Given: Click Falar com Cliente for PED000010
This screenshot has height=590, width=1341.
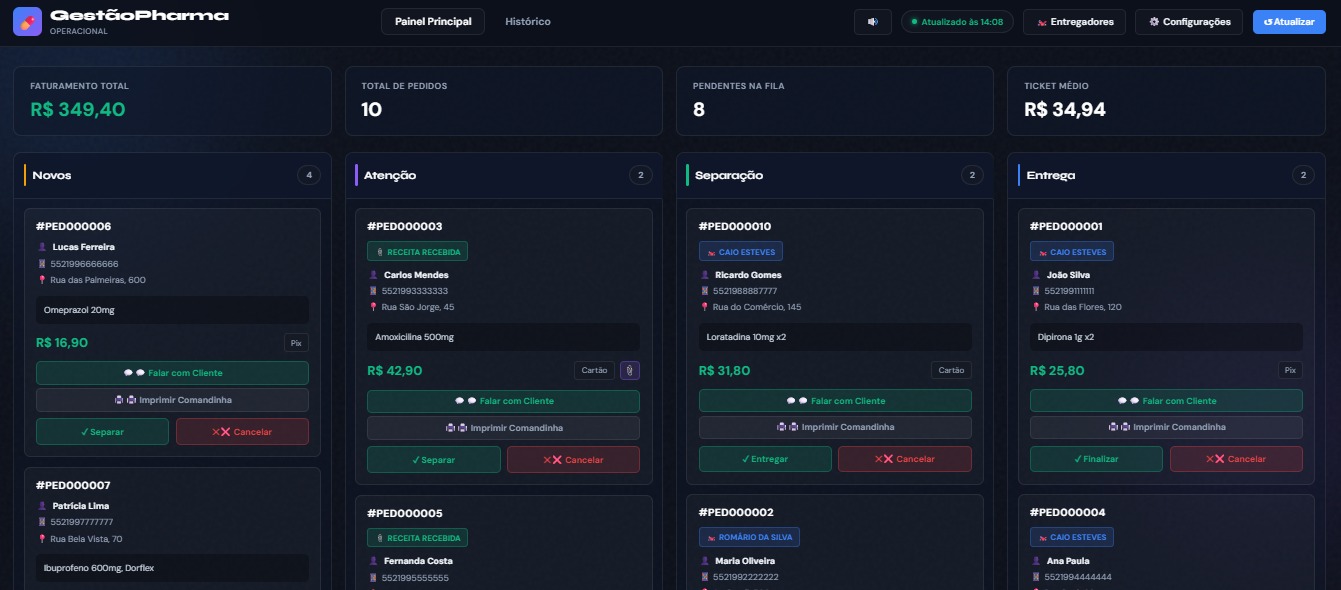Looking at the screenshot, I should [835, 401].
